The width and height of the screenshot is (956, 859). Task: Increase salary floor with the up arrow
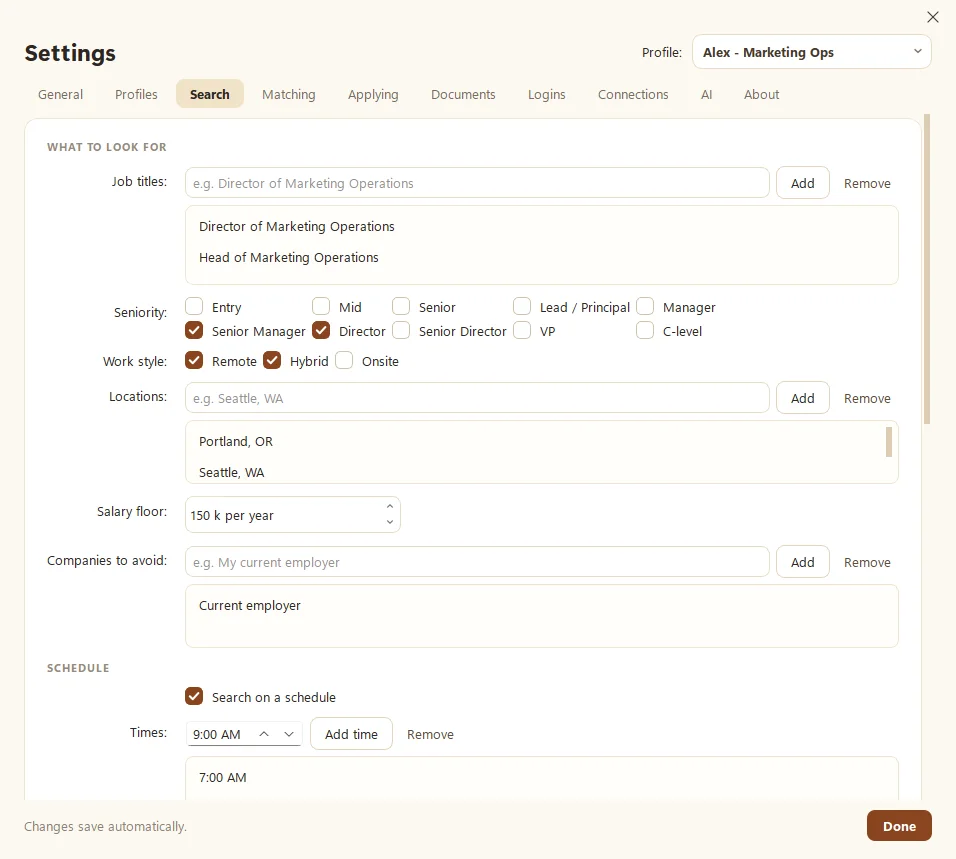pyautogui.click(x=390, y=507)
